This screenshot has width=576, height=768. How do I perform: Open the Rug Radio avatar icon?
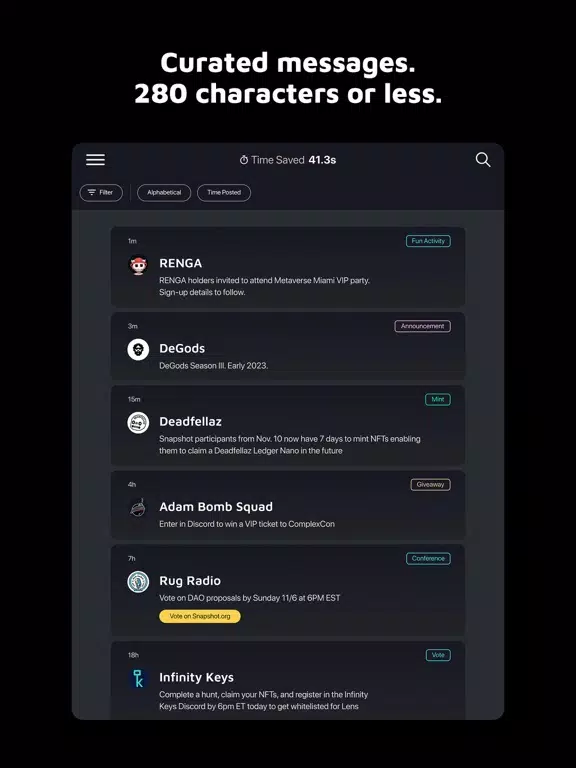(x=138, y=582)
